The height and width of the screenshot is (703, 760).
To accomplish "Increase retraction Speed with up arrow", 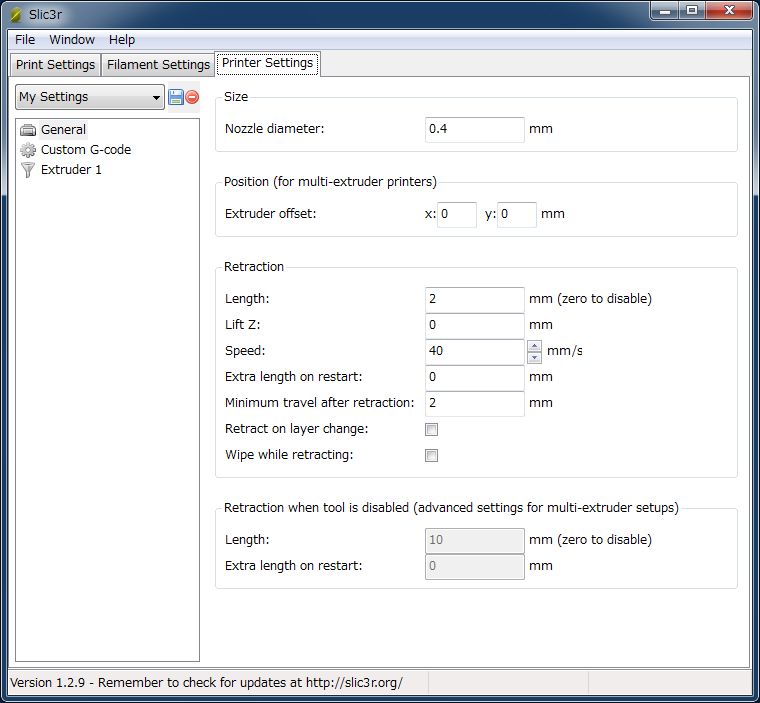I will 534,346.
